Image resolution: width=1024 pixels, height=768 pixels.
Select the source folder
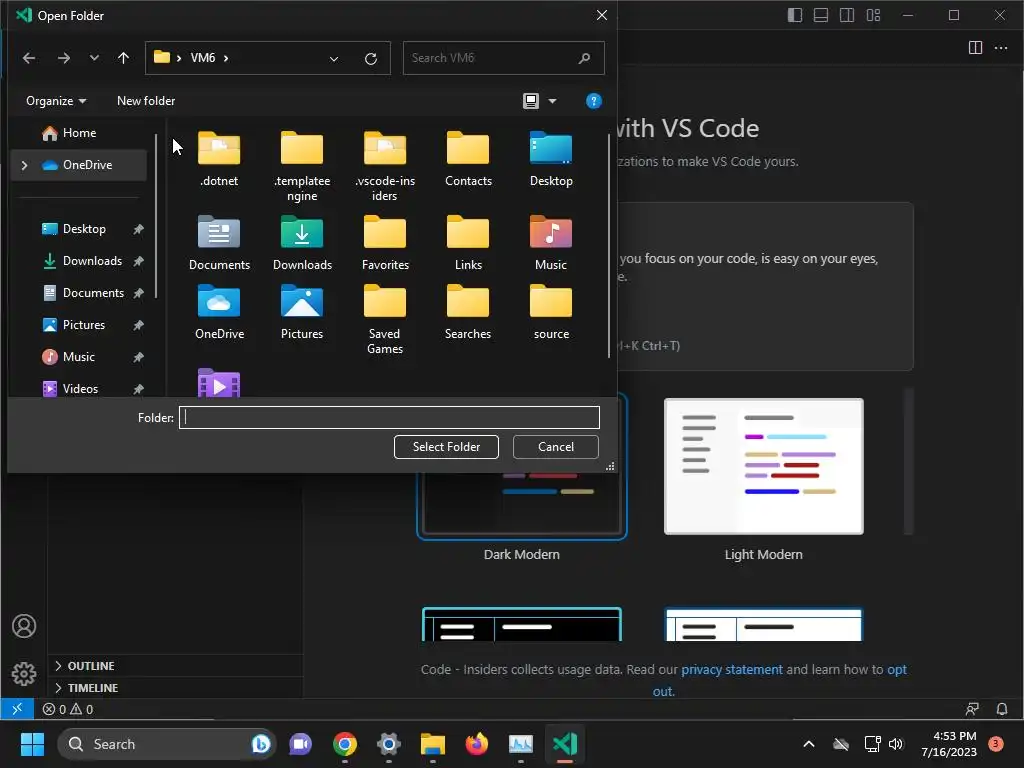(x=551, y=312)
